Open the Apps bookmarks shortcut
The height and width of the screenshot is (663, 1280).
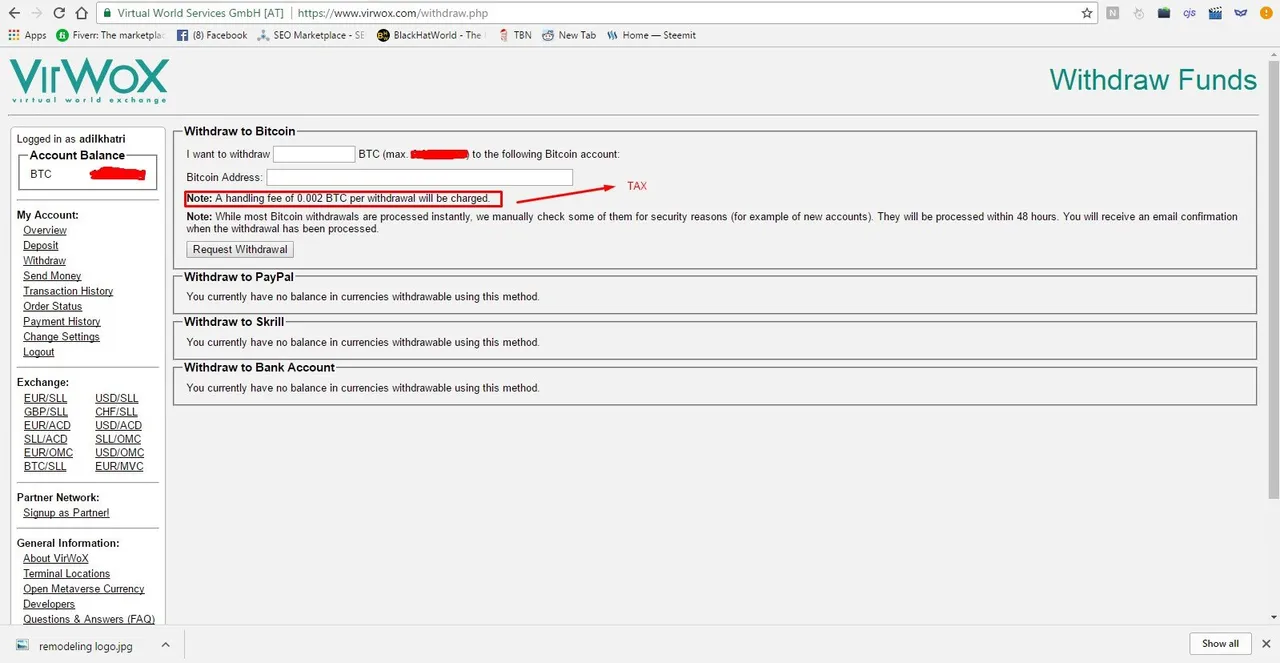27,35
